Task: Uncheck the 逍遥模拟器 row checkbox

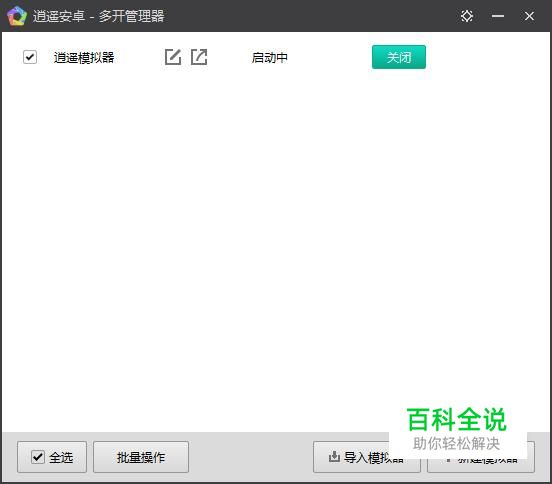Action: (x=30, y=57)
